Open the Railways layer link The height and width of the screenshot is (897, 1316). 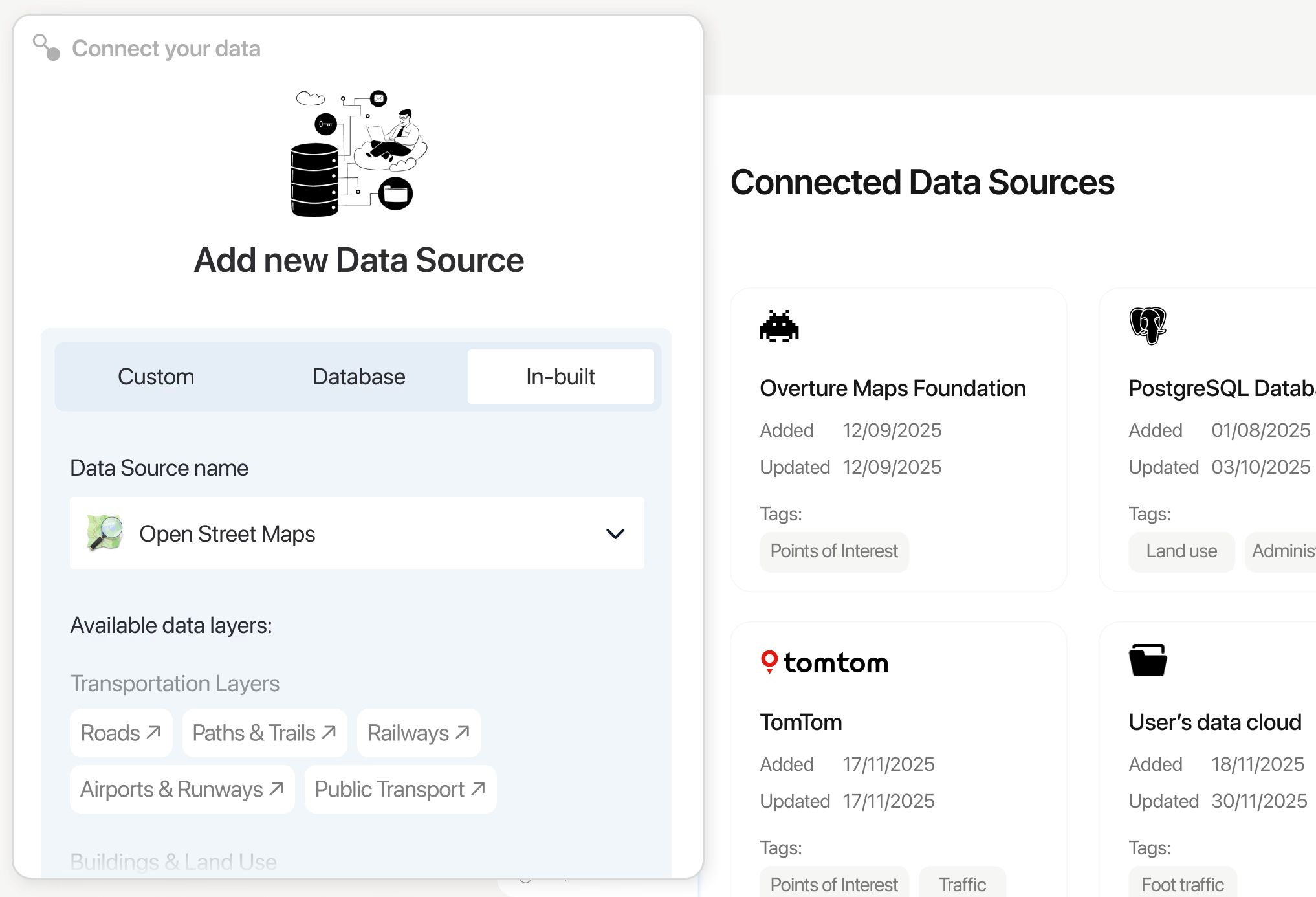[x=418, y=733]
